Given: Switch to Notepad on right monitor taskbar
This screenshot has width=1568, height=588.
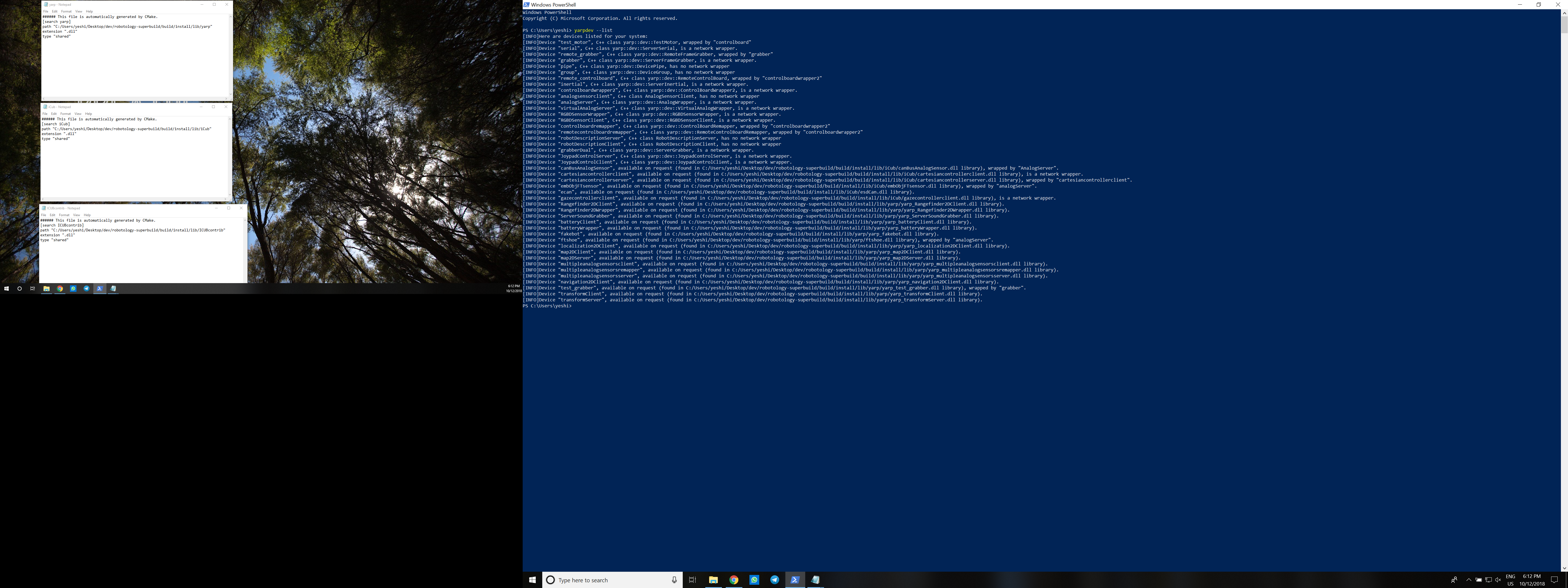Looking at the screenshot, I should pos(815,580).
